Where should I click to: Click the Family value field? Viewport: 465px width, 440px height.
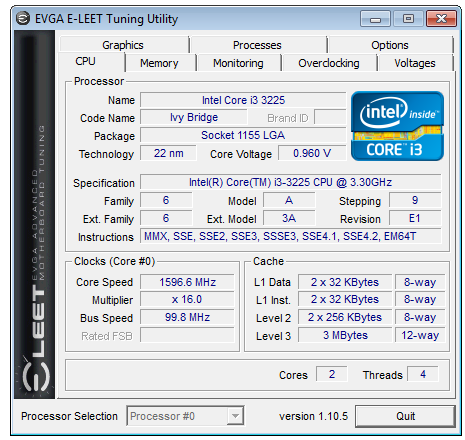tap(166, 200)
